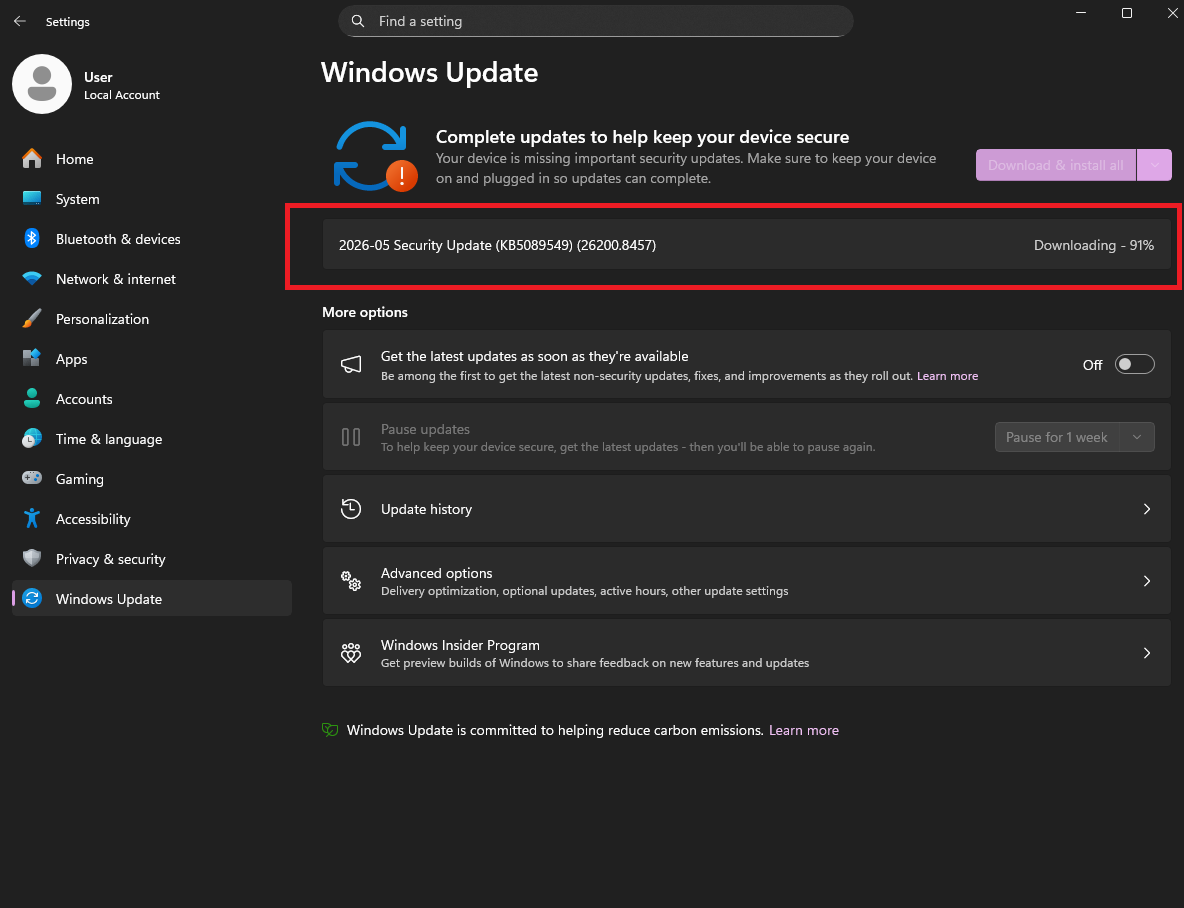The height and width of the screenshot is (908, 1184).
Task: Click the Update history clock icon
Action: tap(351, 508)
